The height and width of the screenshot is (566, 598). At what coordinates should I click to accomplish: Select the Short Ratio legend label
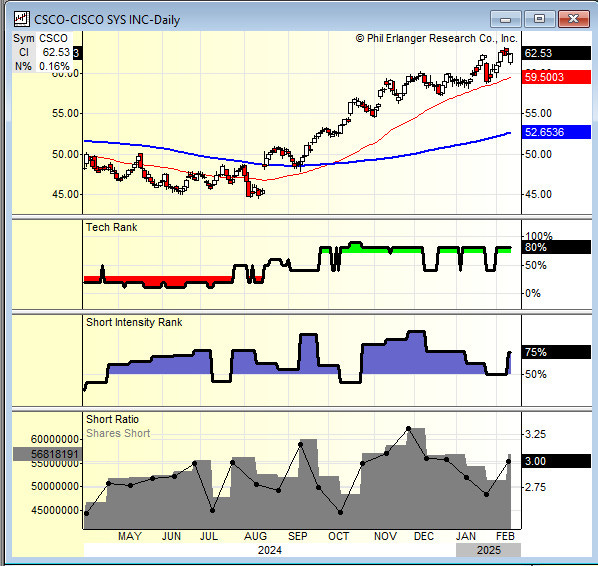tap(113, 419)
